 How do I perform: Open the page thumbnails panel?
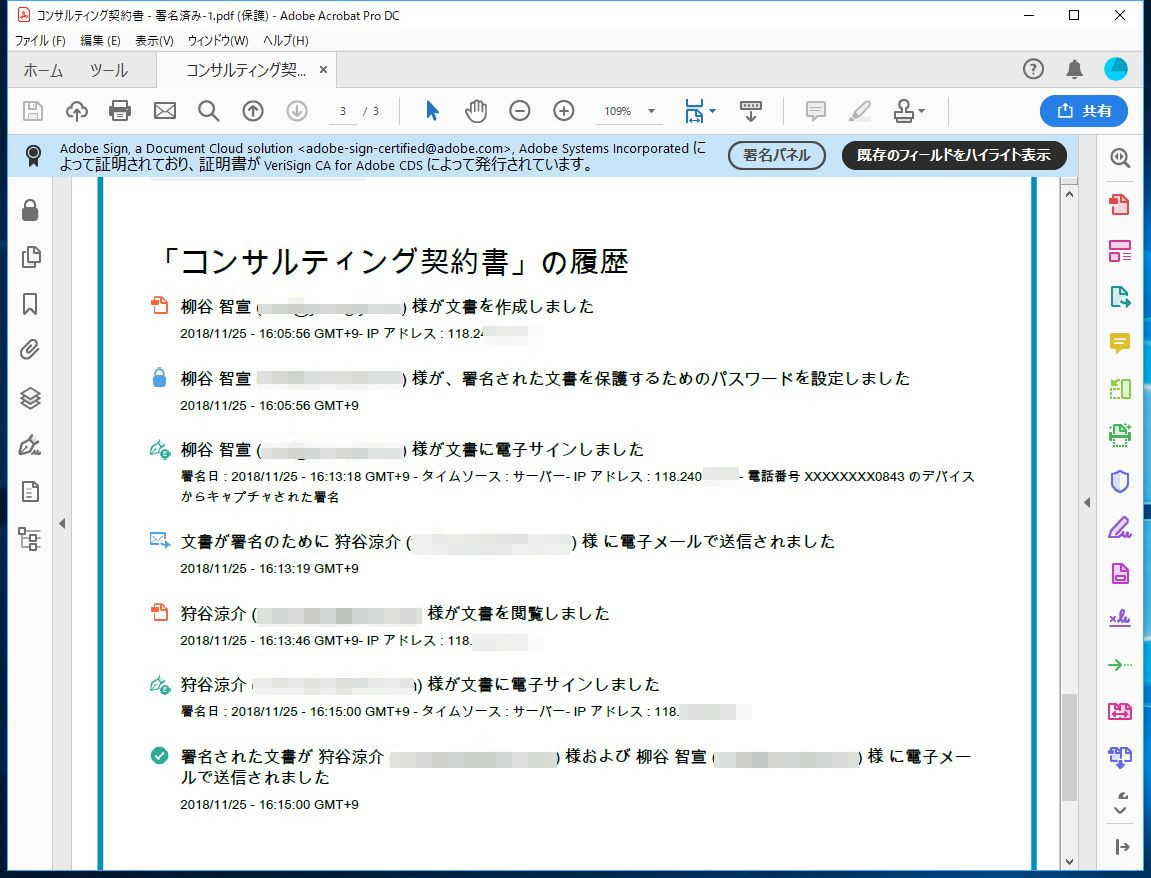pos(30,257)
